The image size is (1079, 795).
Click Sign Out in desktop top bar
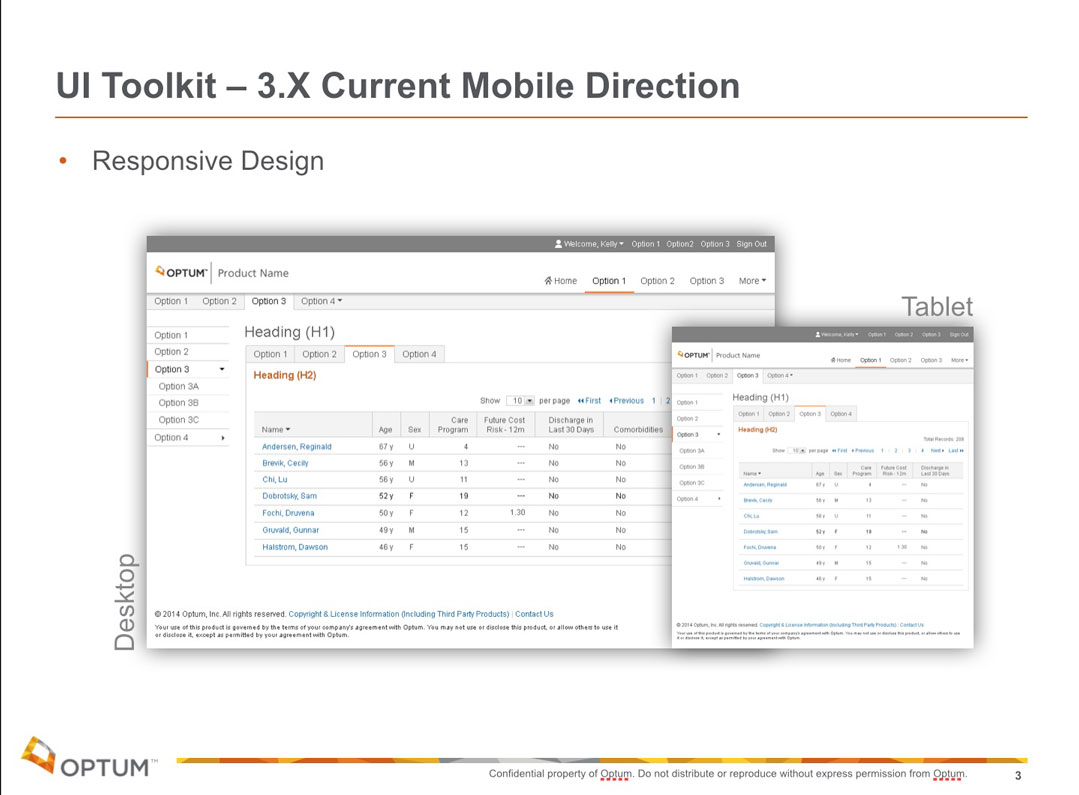tap(752, 244)
